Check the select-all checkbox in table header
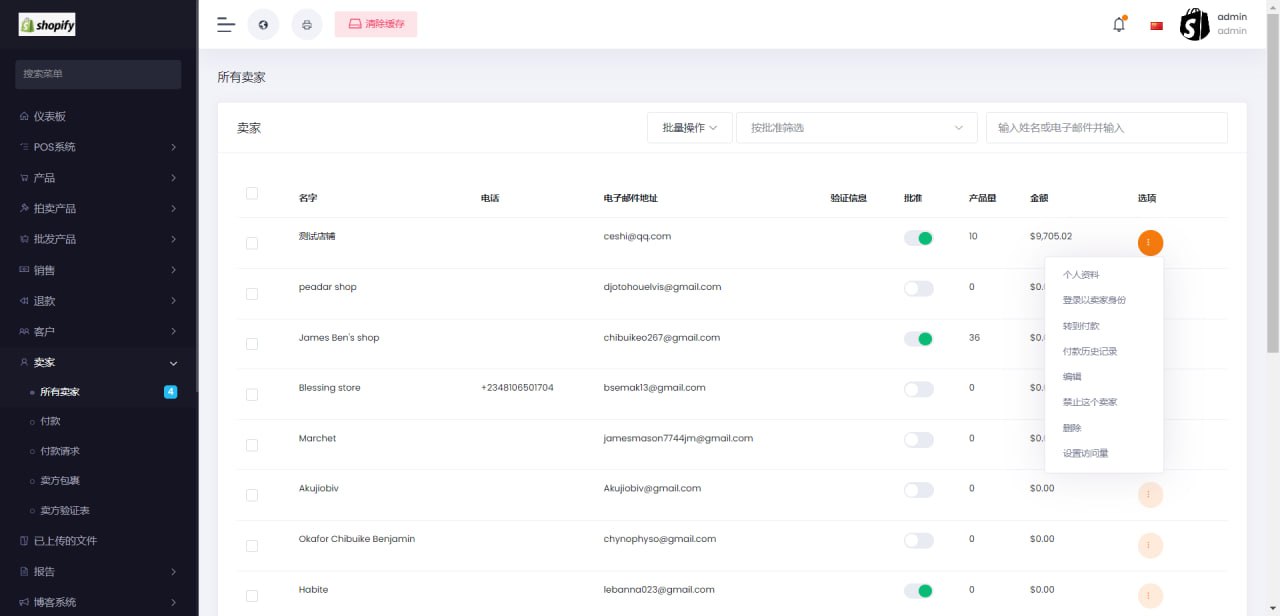Viewport: 1280px width, 616px height. [x=252, y=194]
